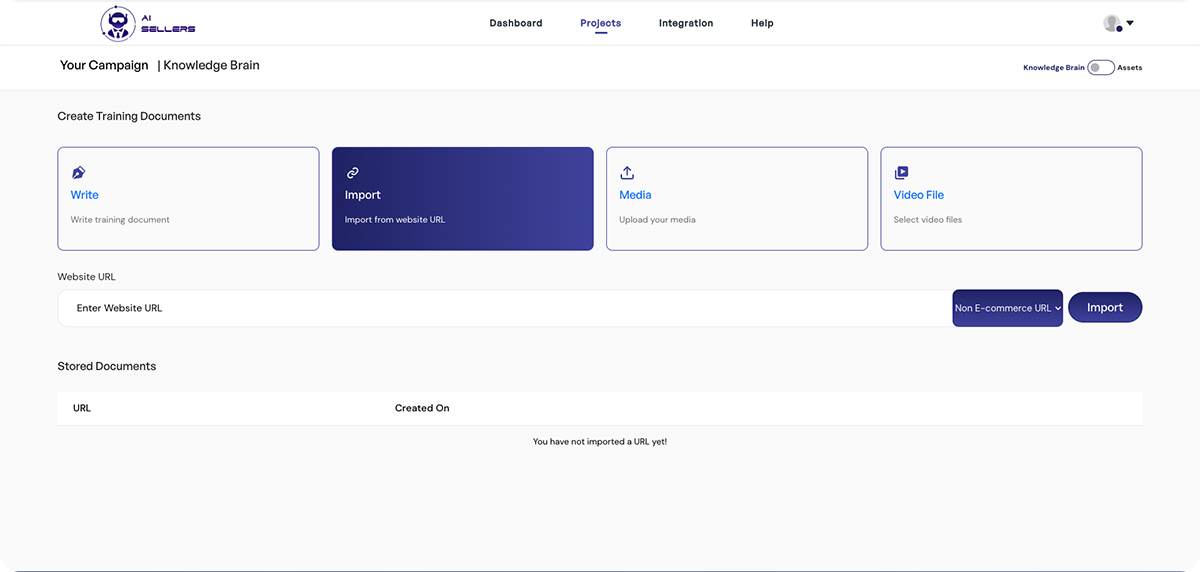Expand the profile menu caret arrow
This screenshot has height=572, width=1200.
coord(1130,23)
